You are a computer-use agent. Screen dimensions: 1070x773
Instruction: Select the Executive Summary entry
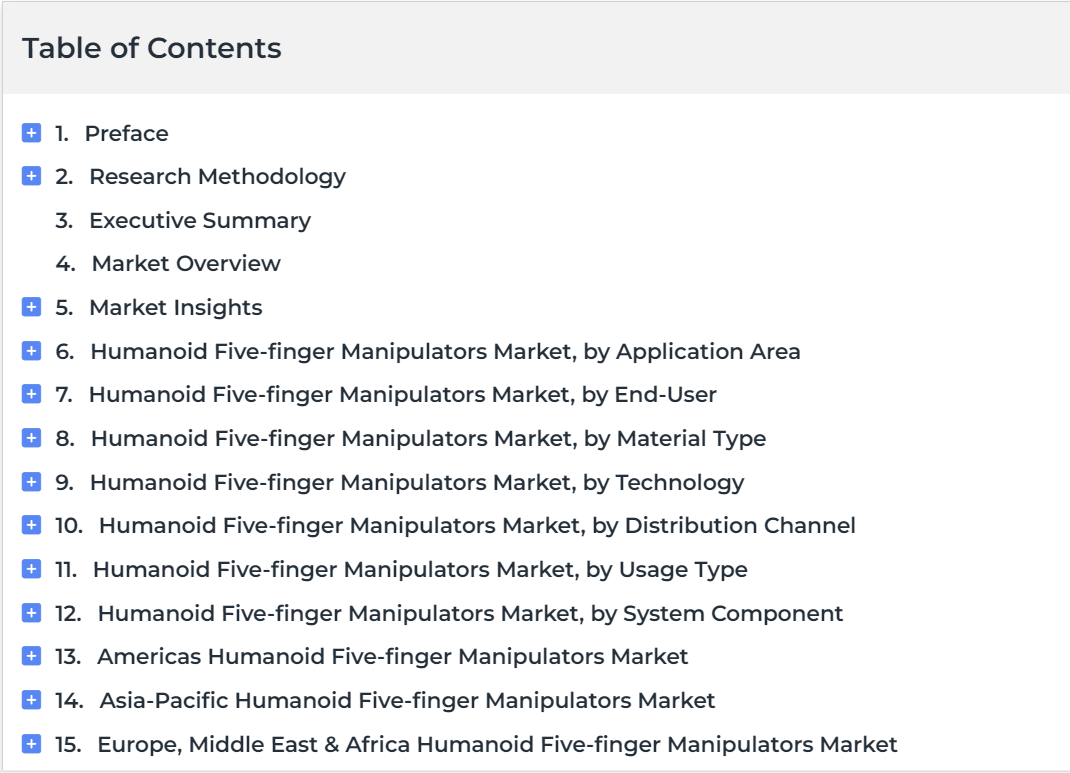[200, 220]
